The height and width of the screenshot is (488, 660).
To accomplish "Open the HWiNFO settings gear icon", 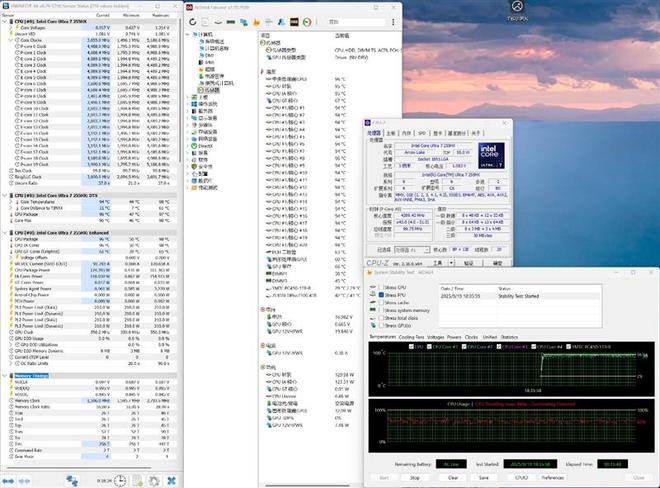I will click(x=152, y=480).
